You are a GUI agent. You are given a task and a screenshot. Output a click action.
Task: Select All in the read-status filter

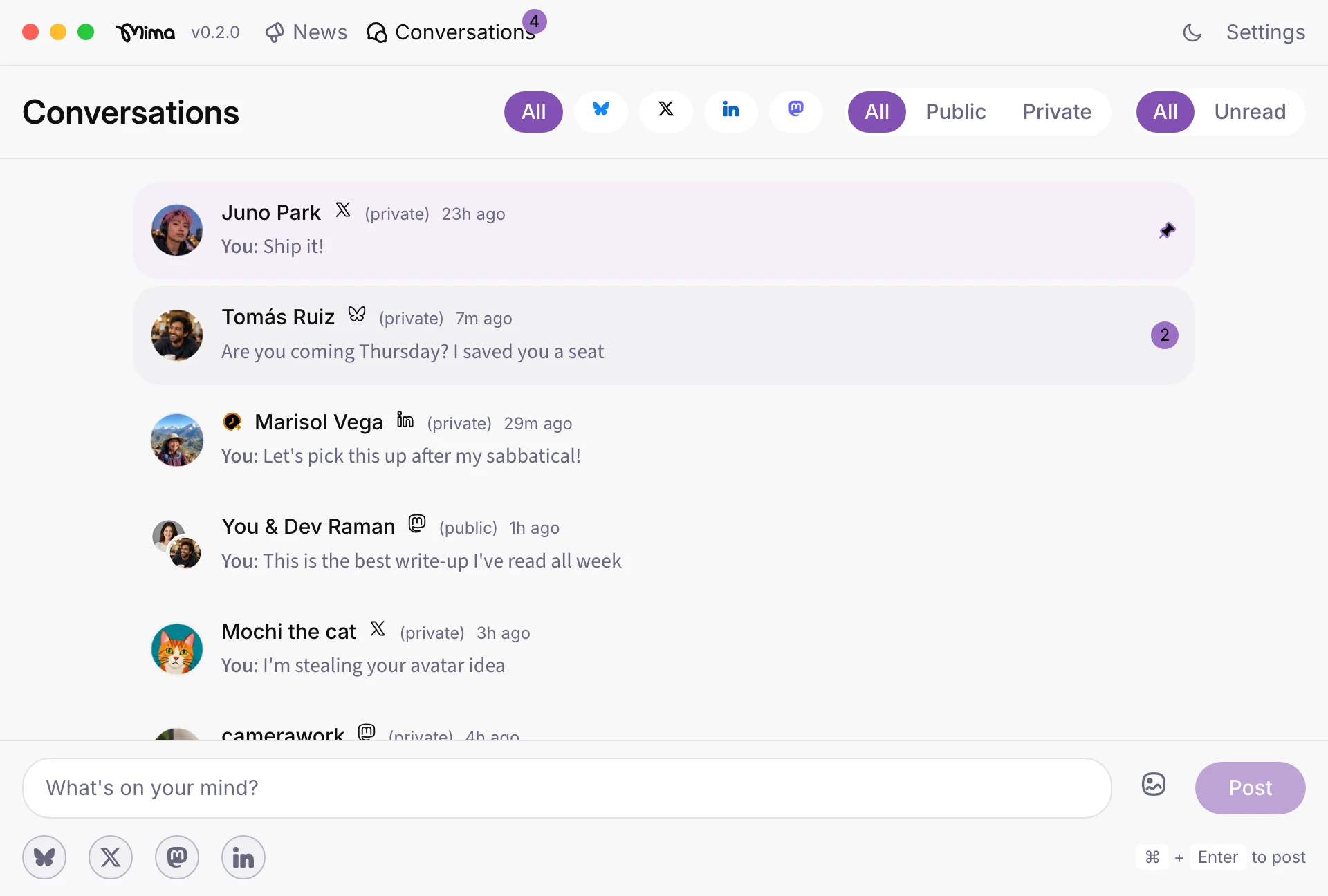[1165, 111]
